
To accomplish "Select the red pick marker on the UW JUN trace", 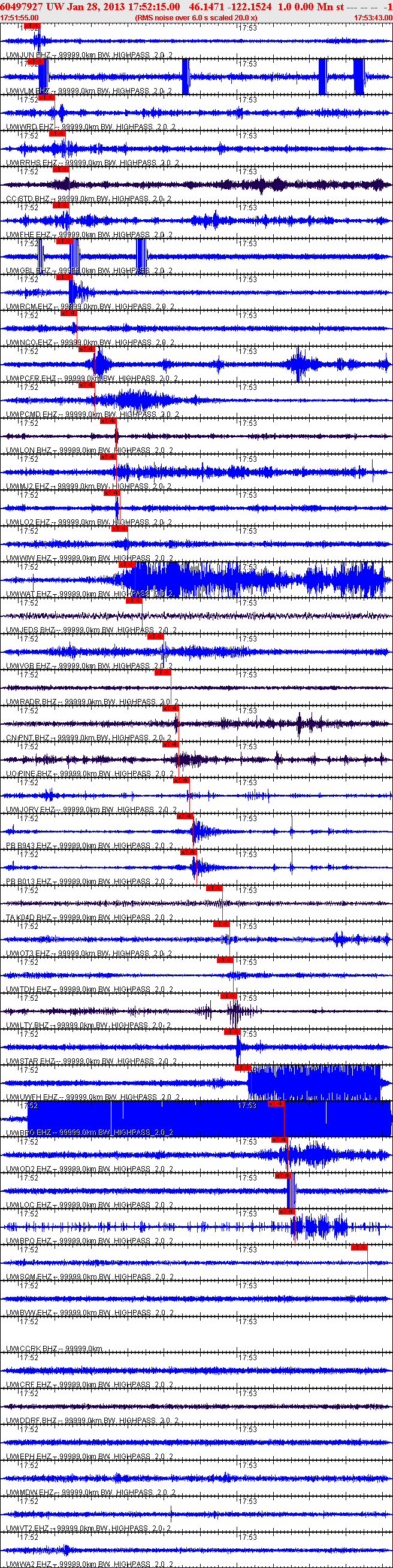I will [32, 26].
